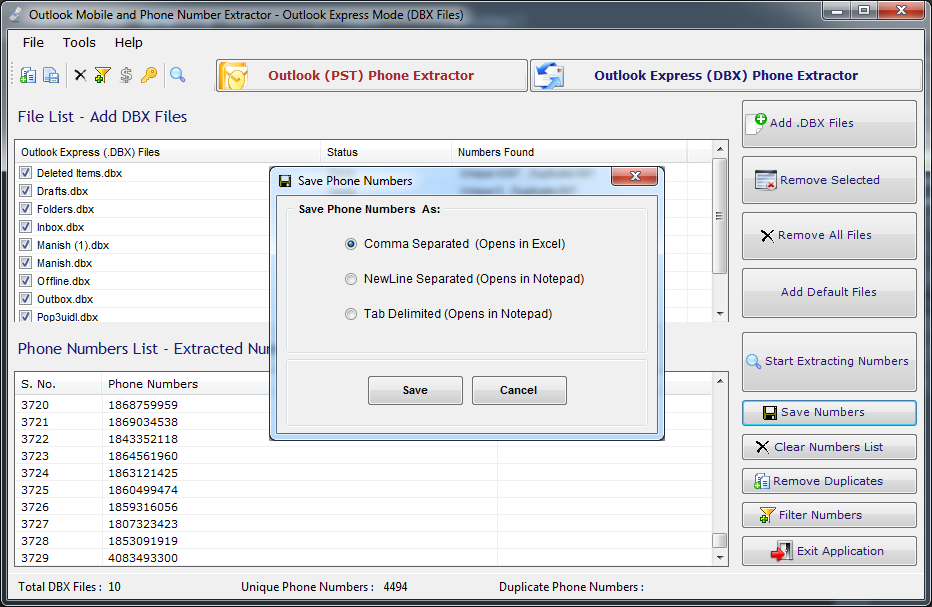Toggle checkbox for Folders.dbx
This screenshot has width=932, height=607.
pos(25,209)
